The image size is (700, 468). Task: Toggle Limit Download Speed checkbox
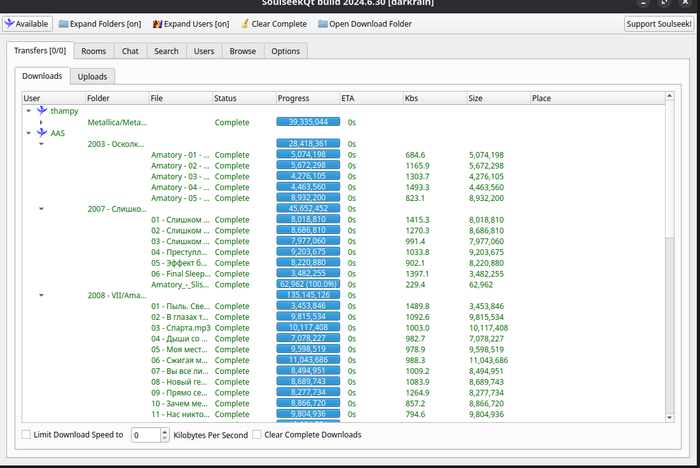(x=26, y=435)
